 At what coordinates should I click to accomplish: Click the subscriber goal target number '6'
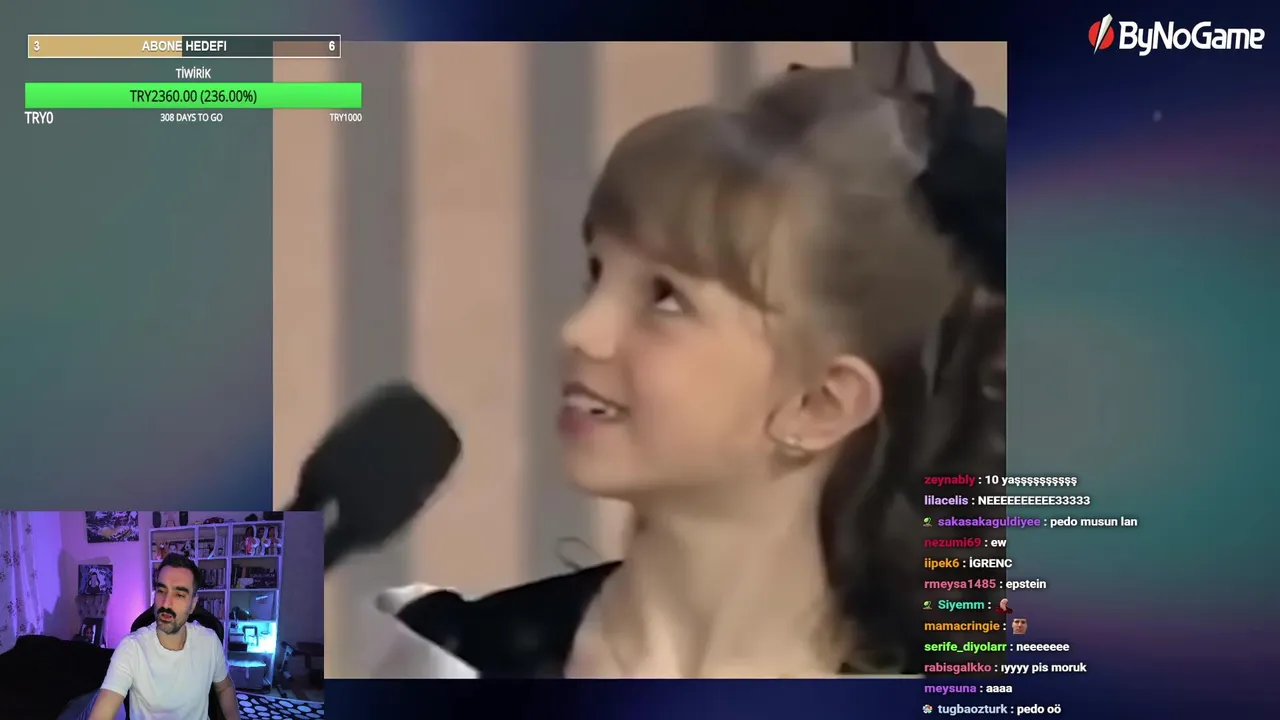(x=332, y=46)
